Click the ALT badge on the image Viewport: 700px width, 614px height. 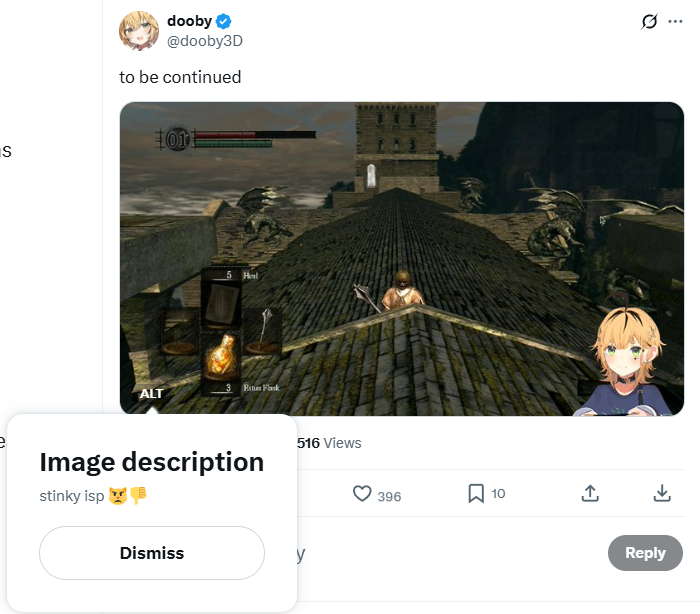point(151,393)
